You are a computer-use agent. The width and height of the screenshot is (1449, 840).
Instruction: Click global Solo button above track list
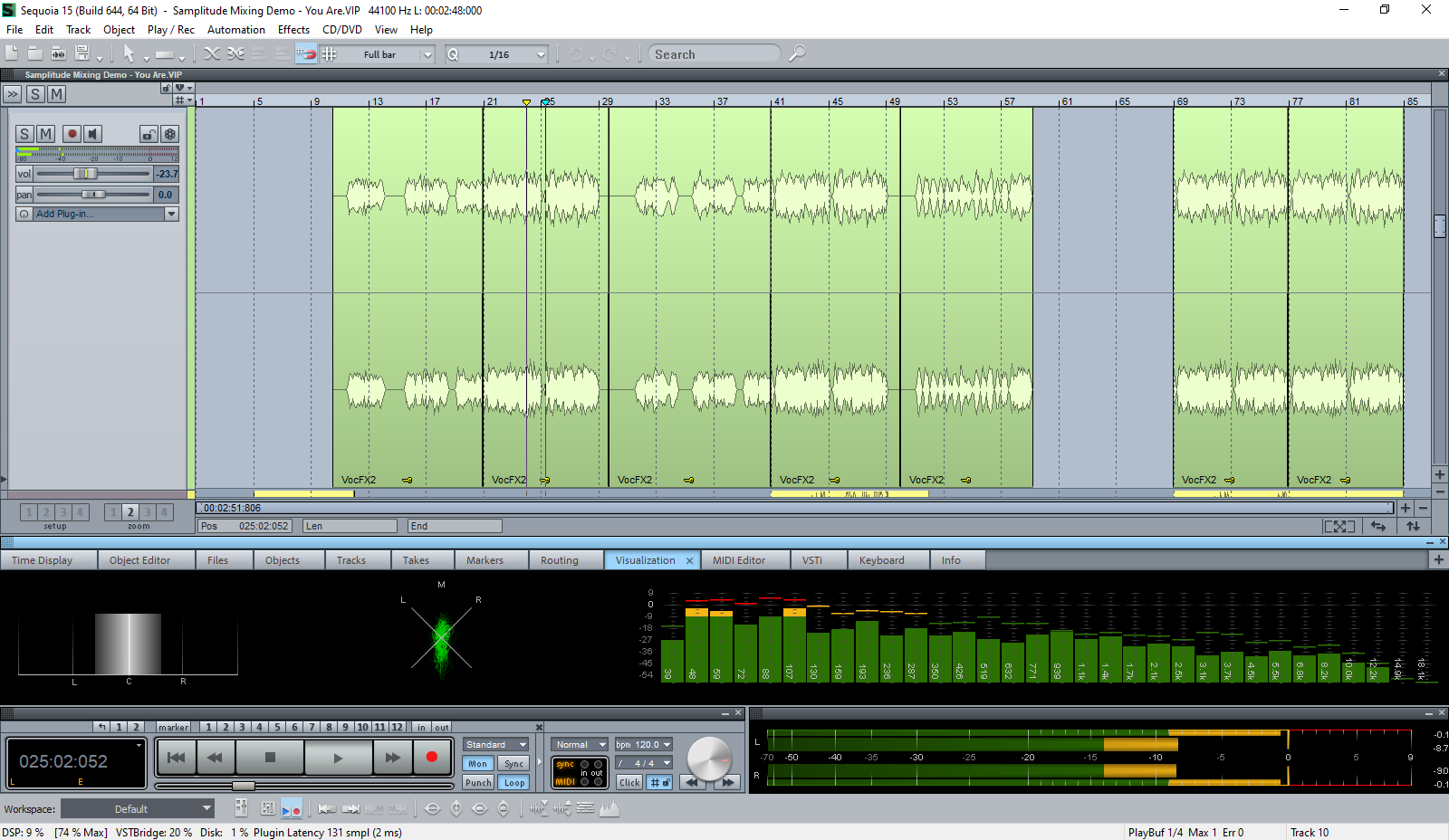35,94
